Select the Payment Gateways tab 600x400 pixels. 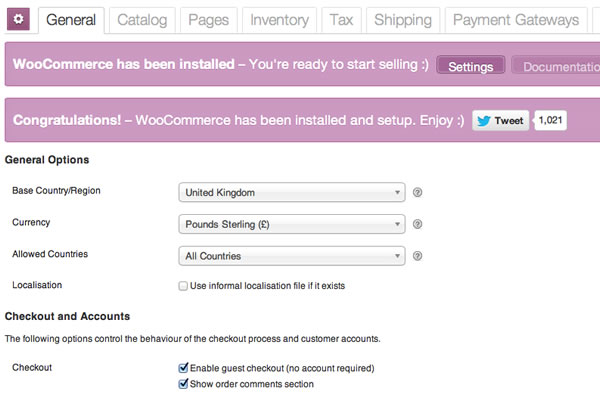coord(516,20)
